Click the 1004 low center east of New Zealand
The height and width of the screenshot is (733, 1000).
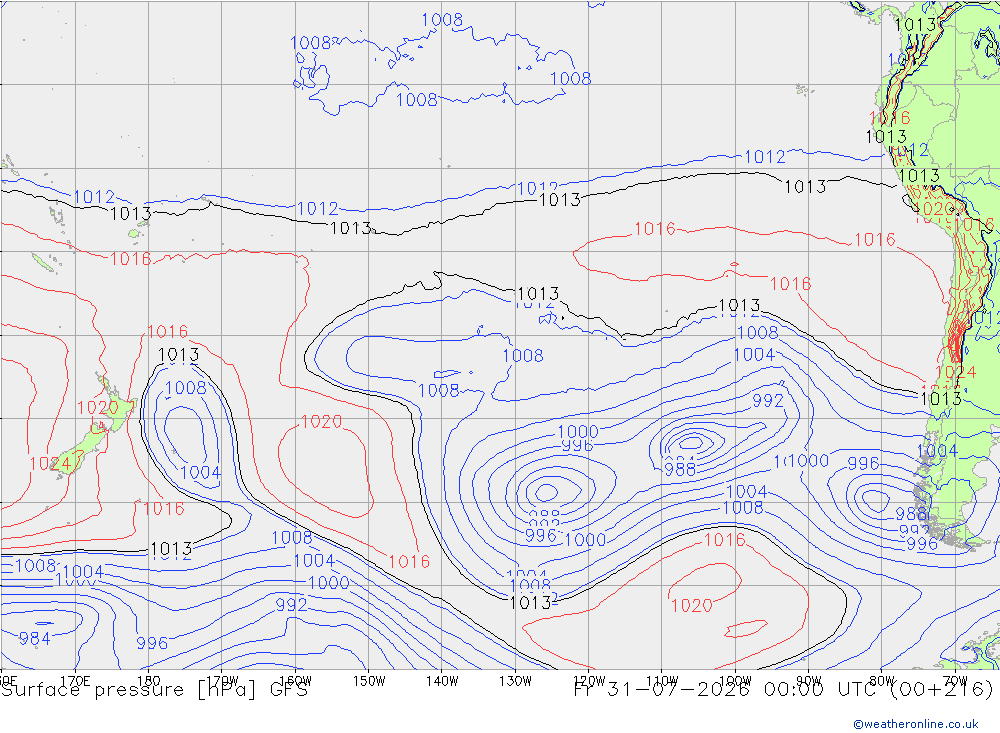[x=200, y=473]
